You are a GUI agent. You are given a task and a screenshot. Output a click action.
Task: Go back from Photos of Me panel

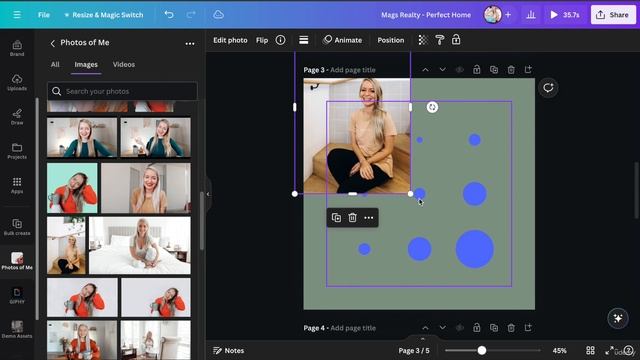pos(52,43)
